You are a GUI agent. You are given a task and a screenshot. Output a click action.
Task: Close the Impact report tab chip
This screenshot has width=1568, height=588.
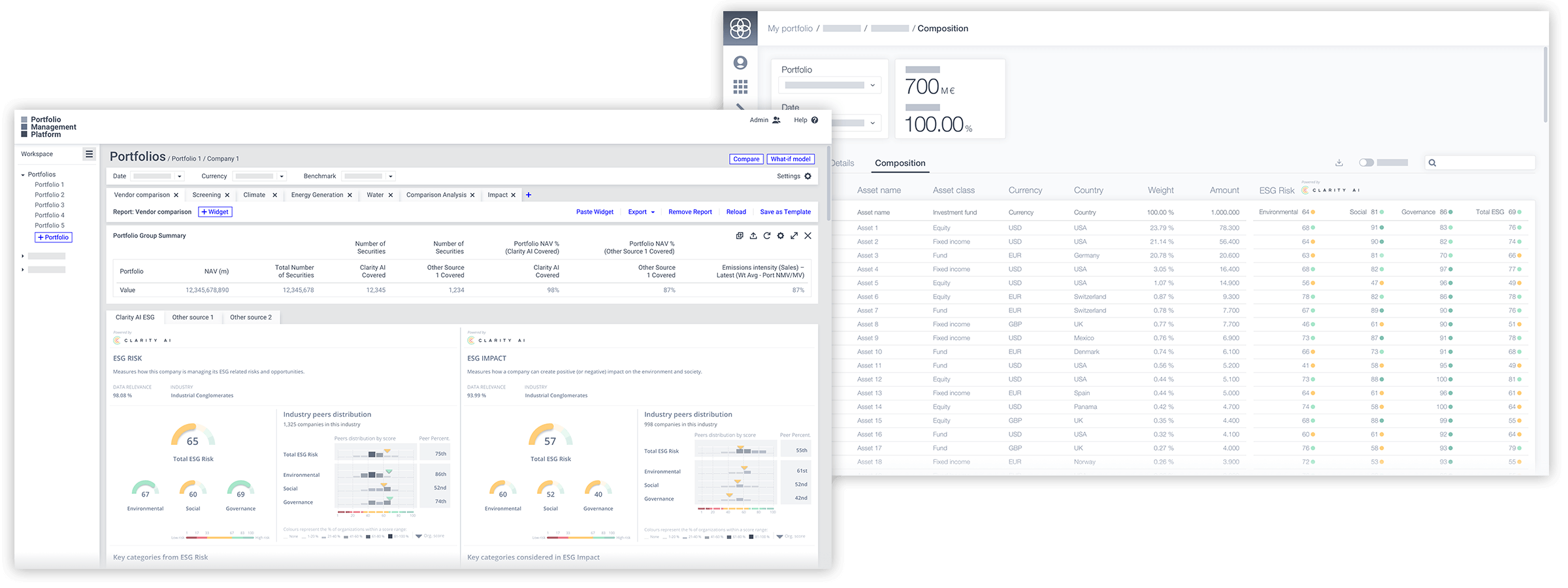[x=513, y=195]
